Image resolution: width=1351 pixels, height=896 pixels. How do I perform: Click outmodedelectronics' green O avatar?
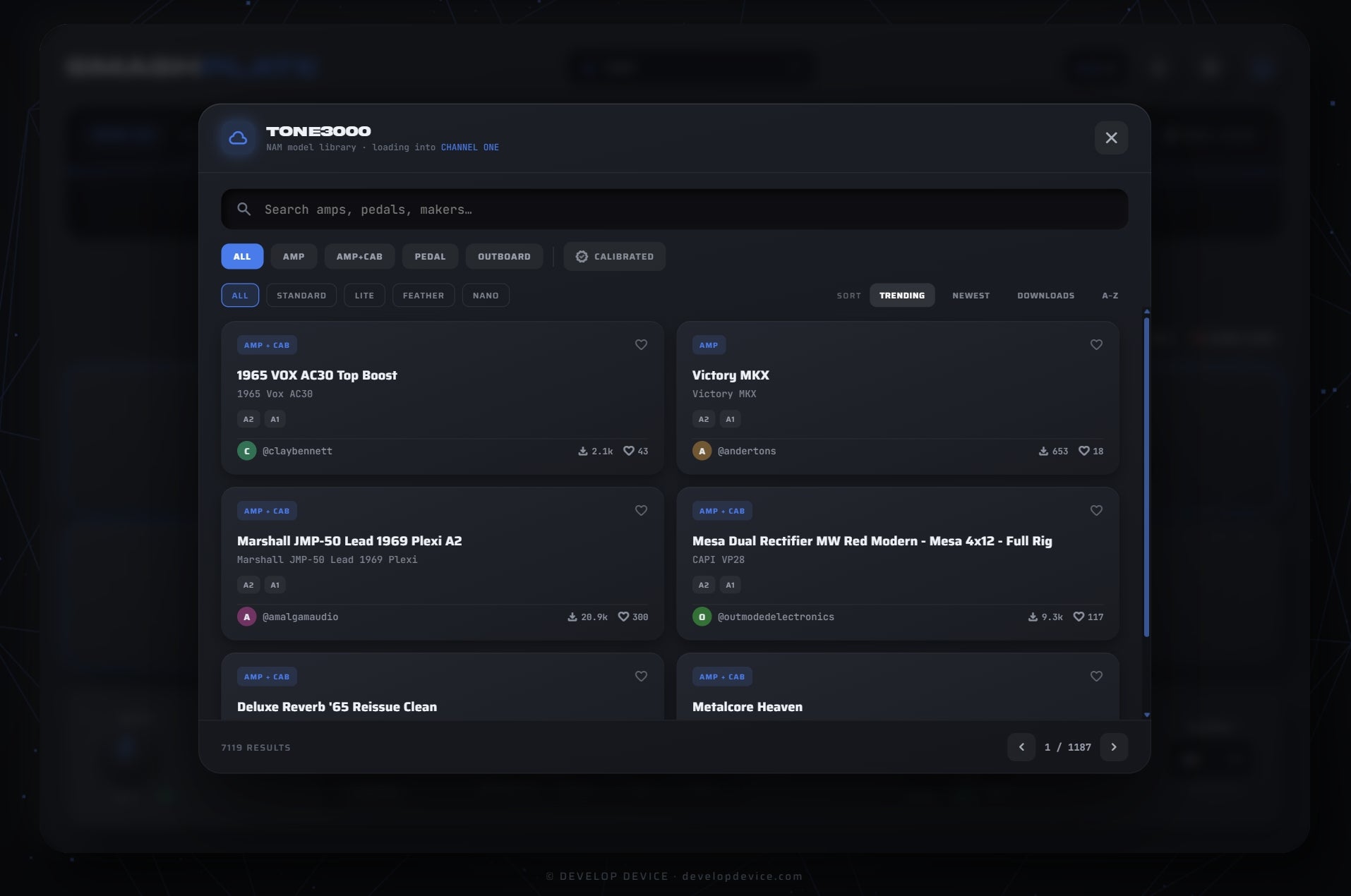702,617
